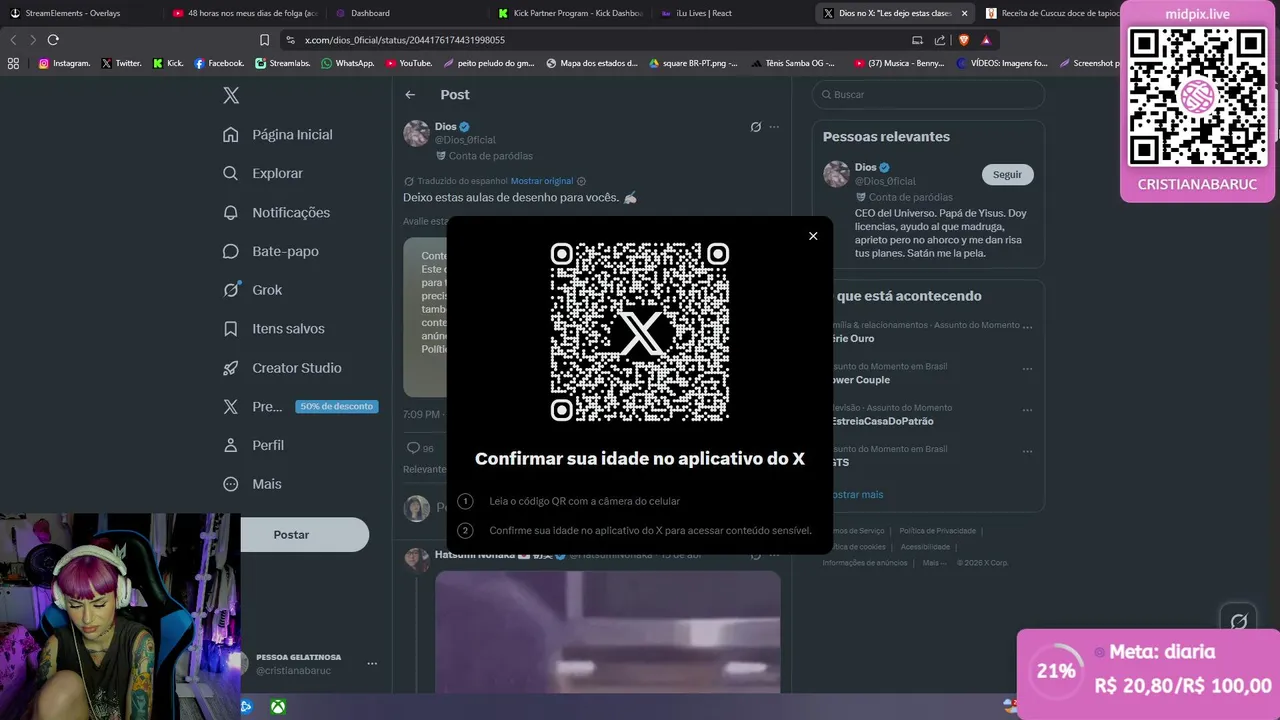Click the Postar button
Screen dimensions: 1280x720
pyautogui.click(x=291, y=535)
